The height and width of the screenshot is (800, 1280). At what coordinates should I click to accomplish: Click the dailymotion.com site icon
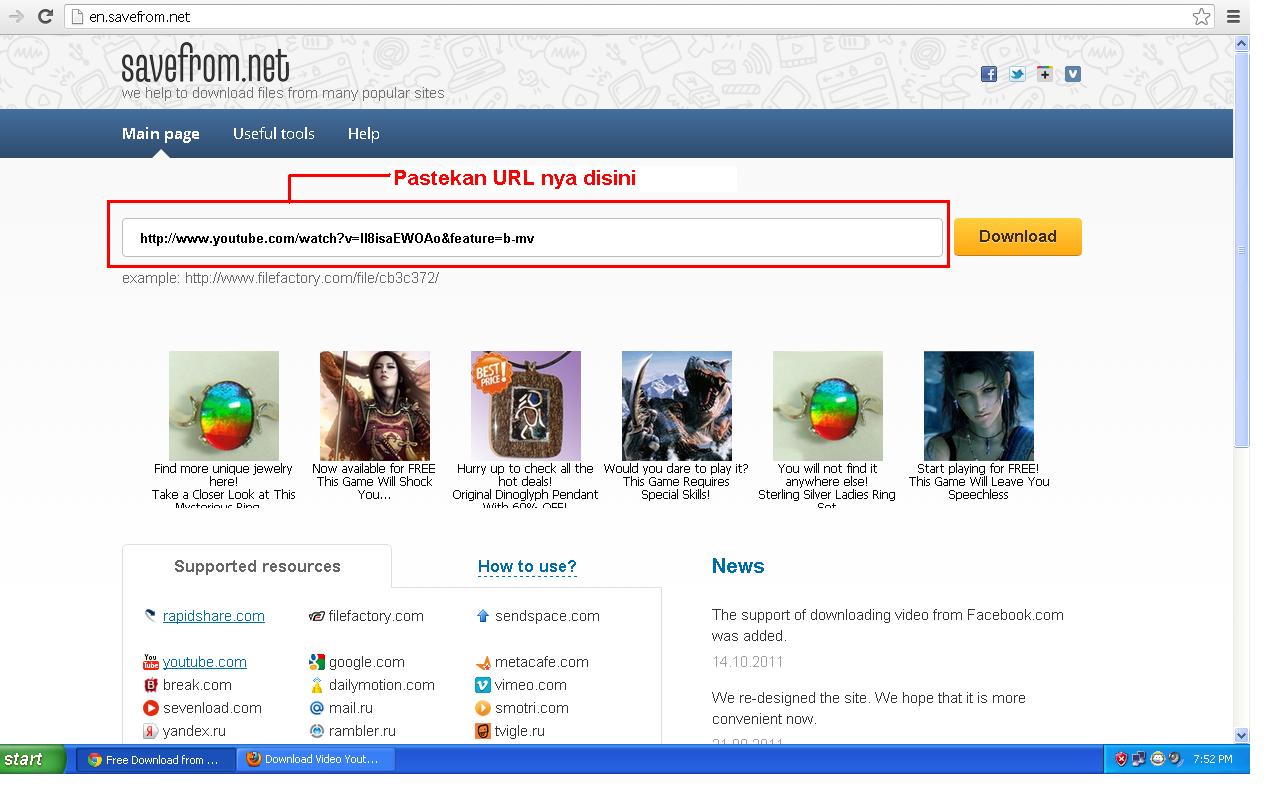point(317,685)
